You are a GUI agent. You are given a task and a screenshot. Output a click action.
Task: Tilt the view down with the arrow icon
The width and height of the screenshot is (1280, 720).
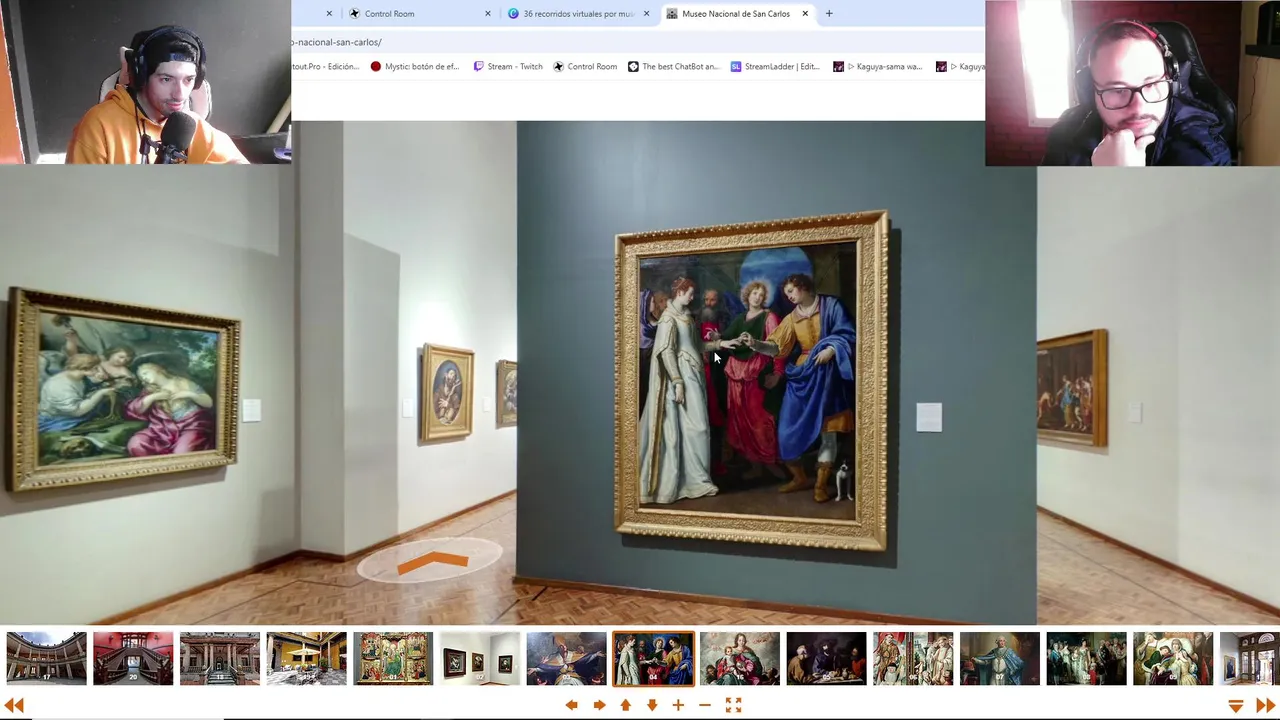click(652, 705)
